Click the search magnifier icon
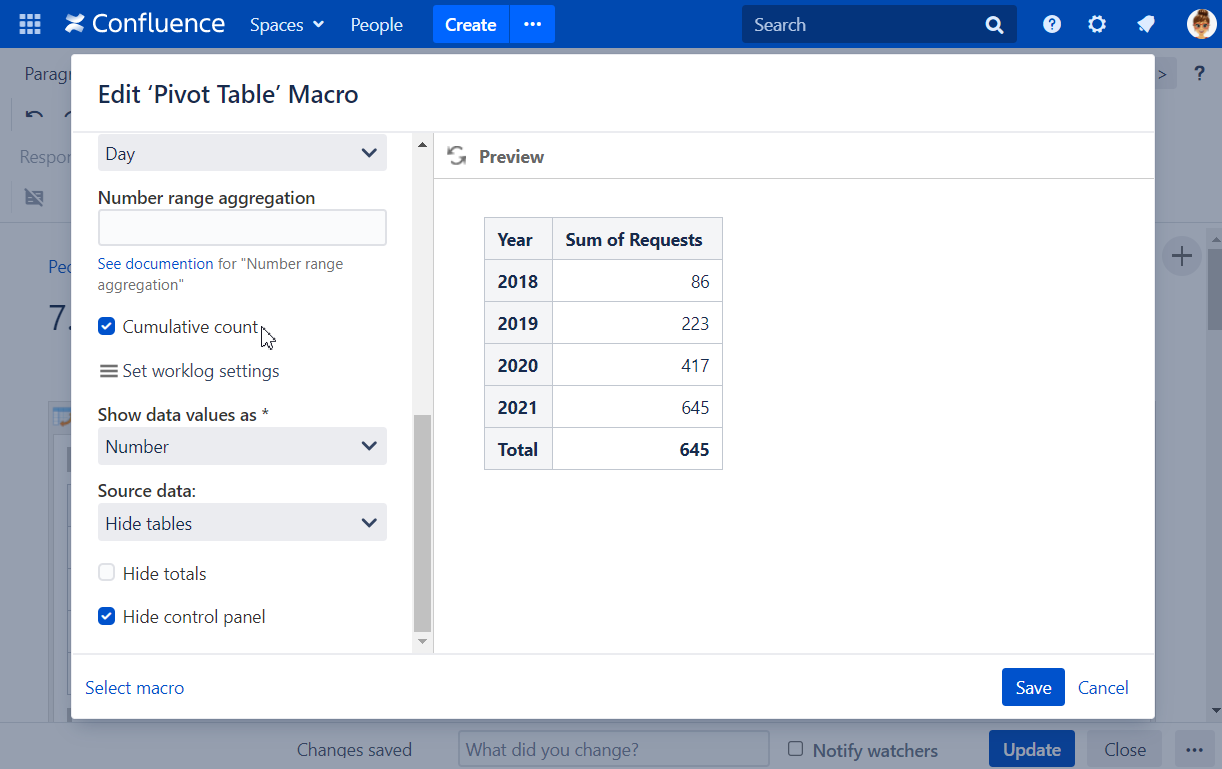This screenshot has width=1222, height=769. coord(994,25)
